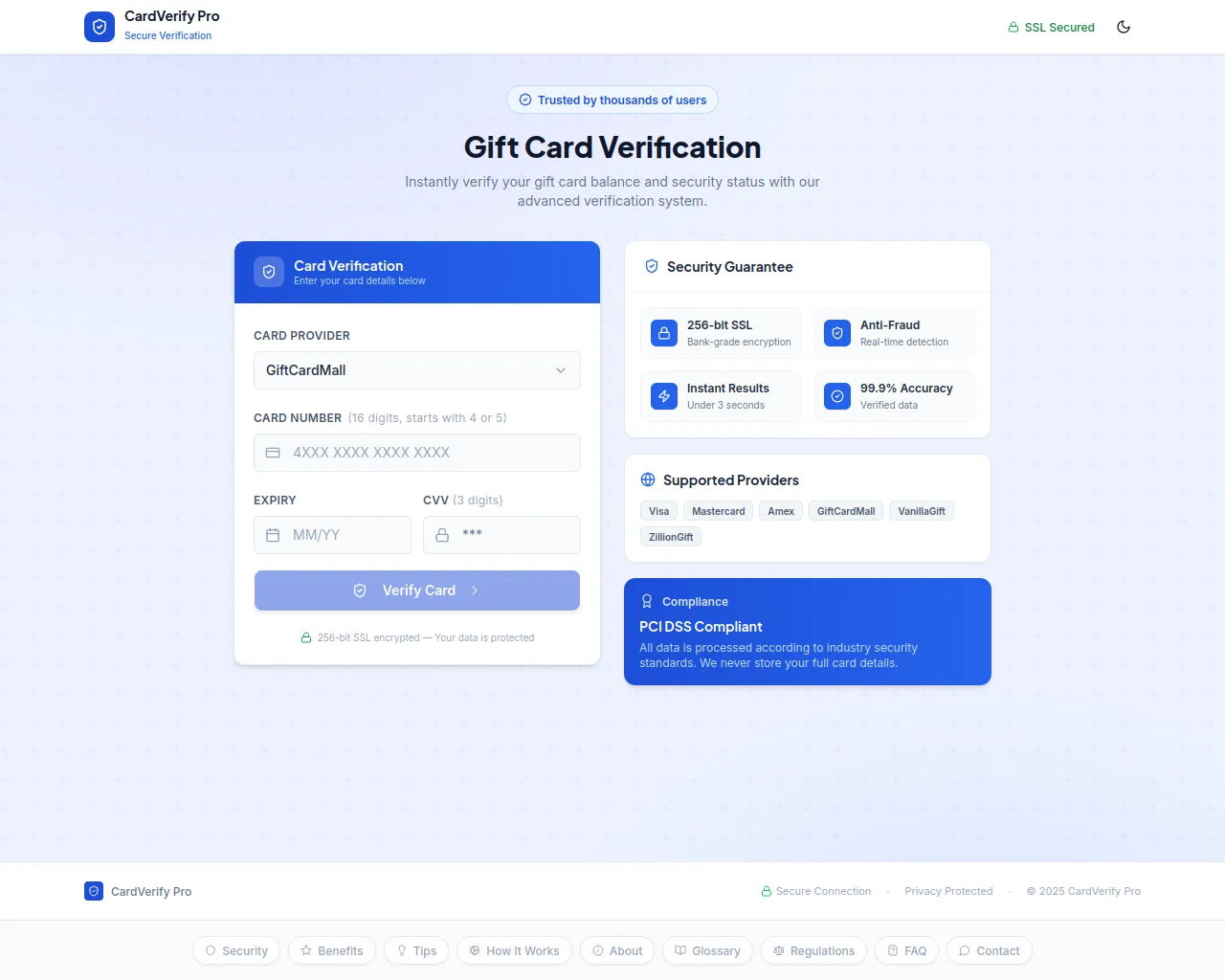Viewport: 1225px width, 980px height.
Task: Select the Amex provider tag
Action: (781, 511)
